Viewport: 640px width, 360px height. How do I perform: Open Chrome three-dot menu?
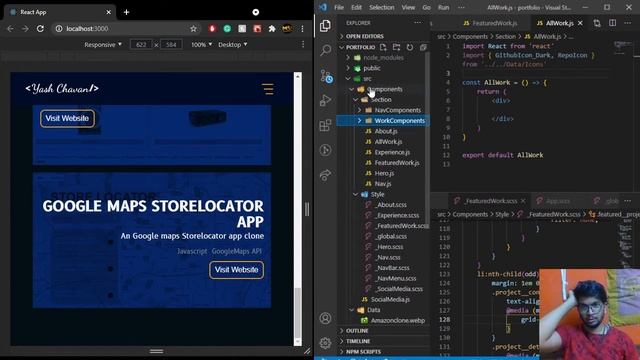pyautogui.click(x=302, y=29)
